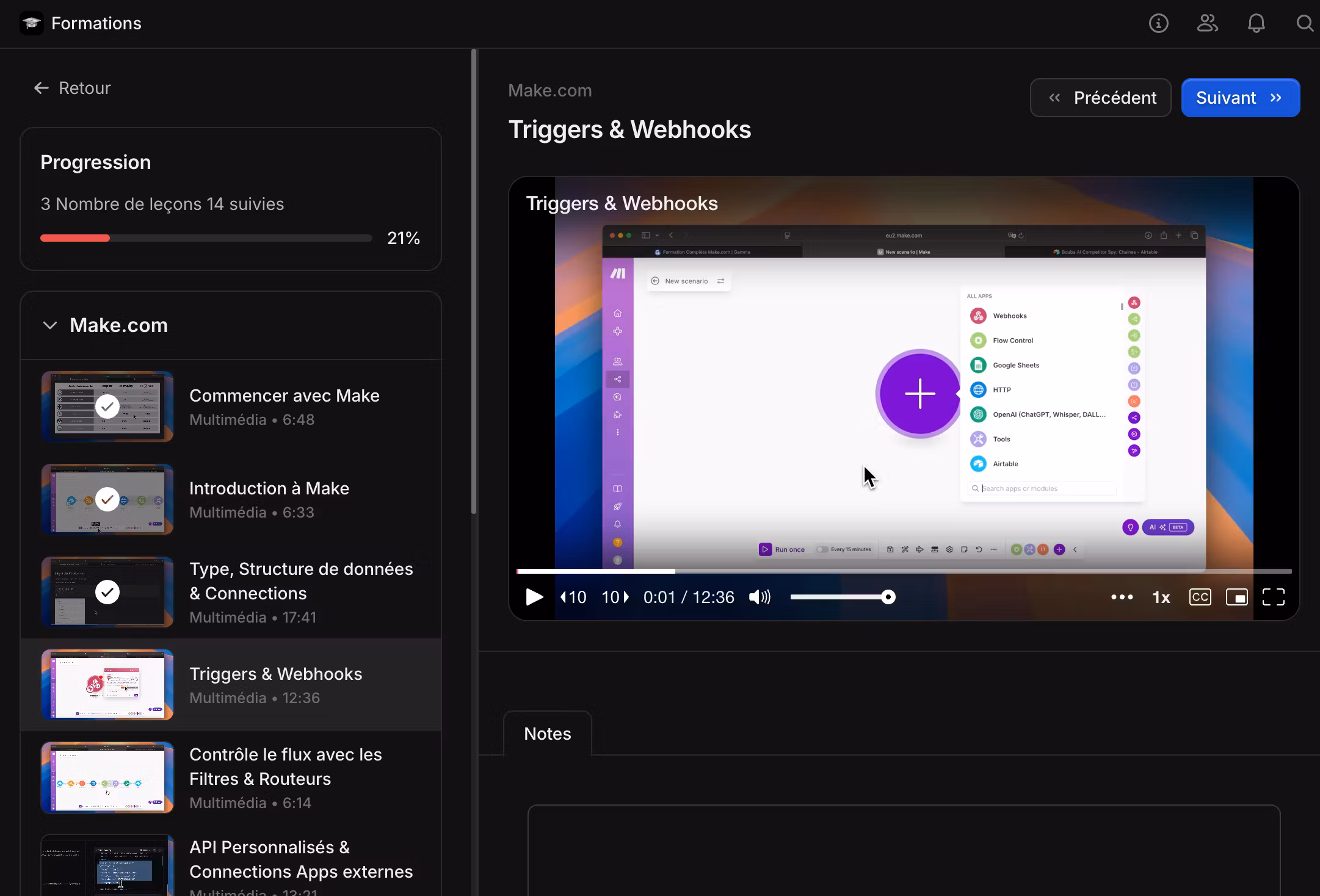
Task: Skip video forward 10 seconds
Action: coord(615,597)
